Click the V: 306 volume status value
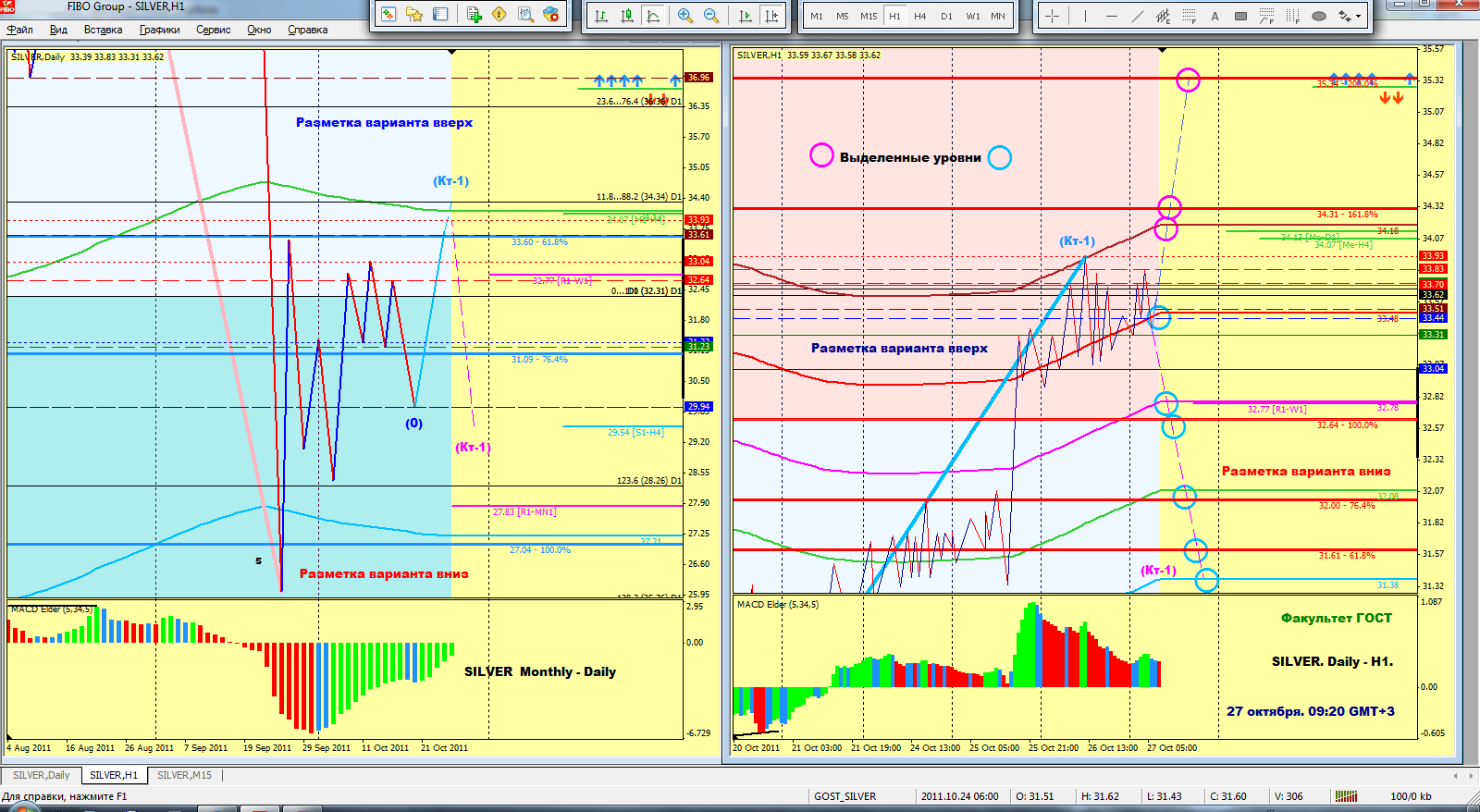The width and height of the screenshot is (1480, 812). click(x=1289, y=796)
